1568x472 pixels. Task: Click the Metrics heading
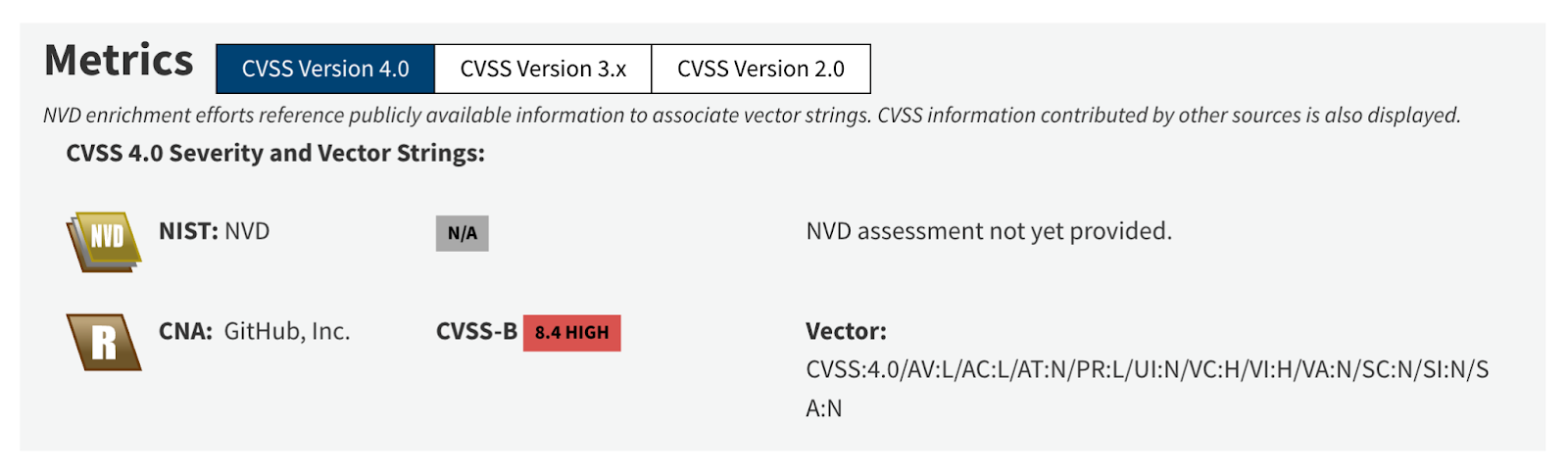pyautogui.click(x=119, y=61)
